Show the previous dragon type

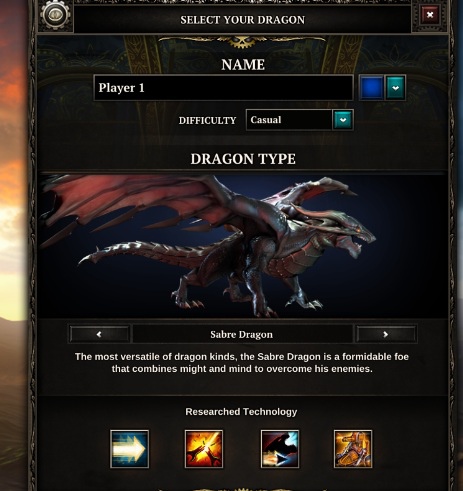click(x=99, y=334)
